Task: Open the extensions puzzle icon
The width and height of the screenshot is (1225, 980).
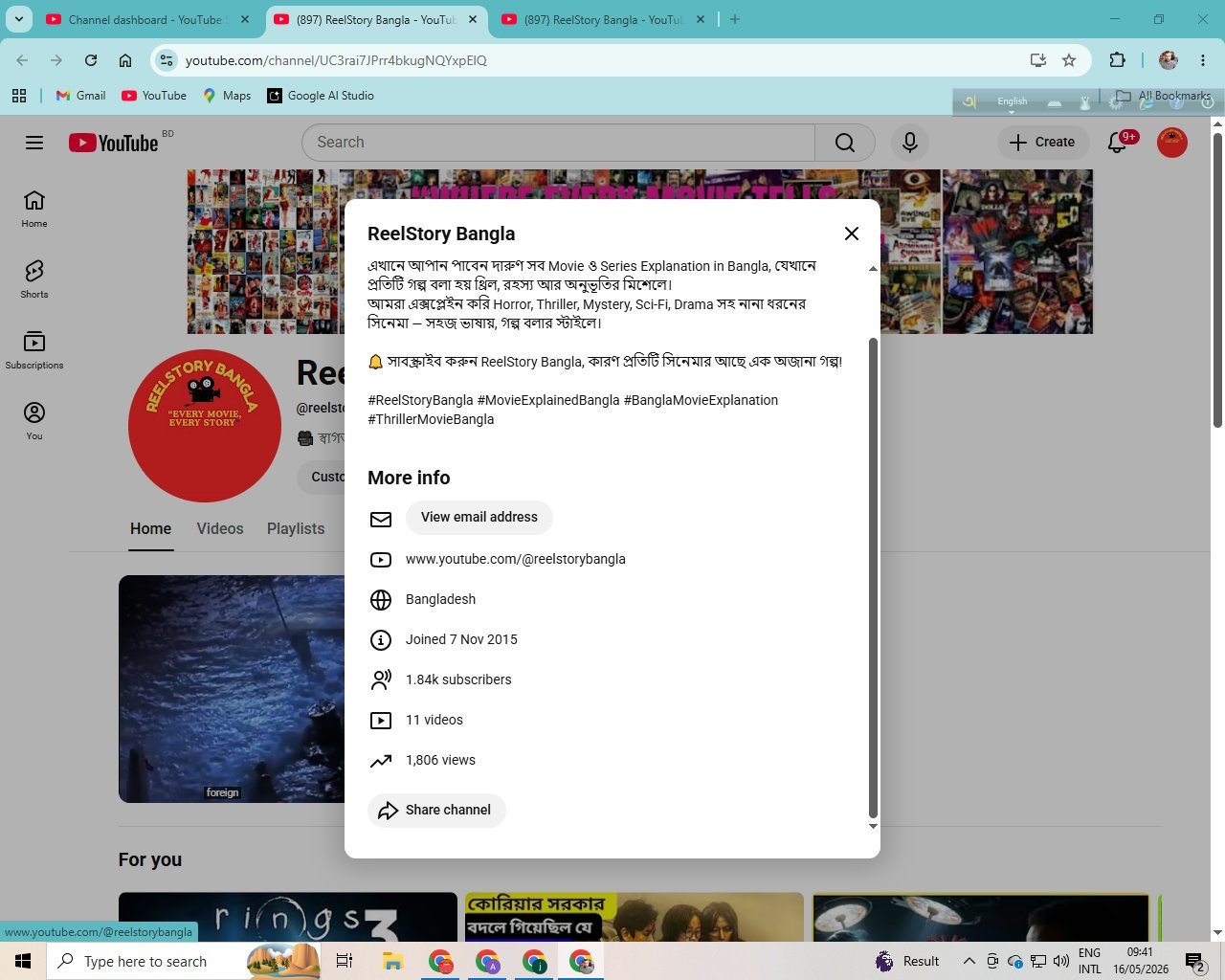Action: (x=1117, y=60)
